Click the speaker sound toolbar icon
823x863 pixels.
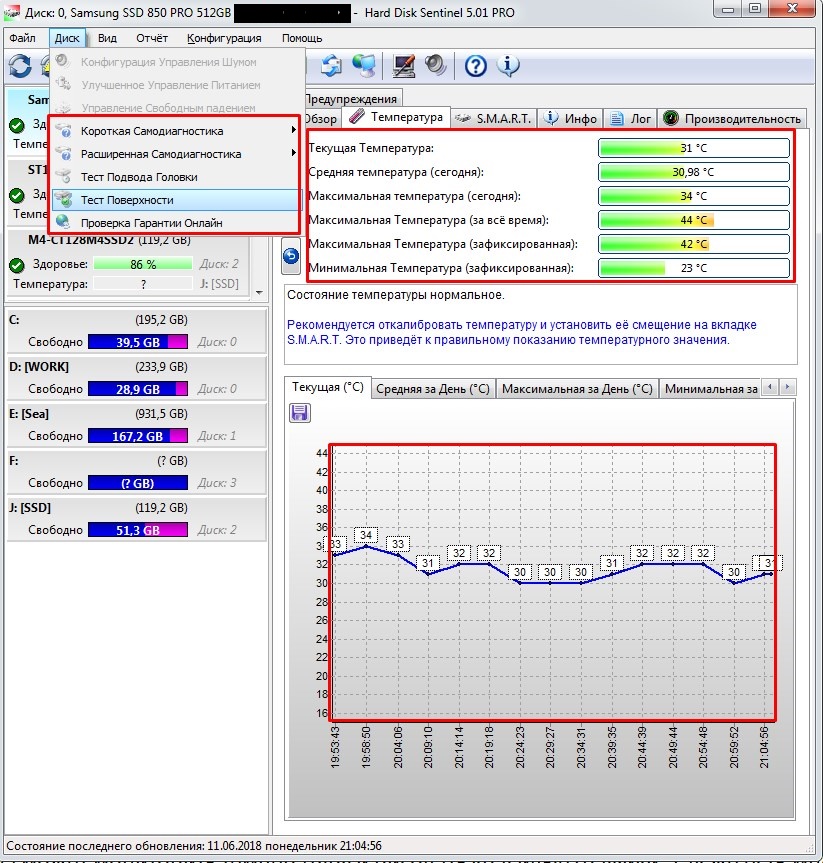click(435, 65)
